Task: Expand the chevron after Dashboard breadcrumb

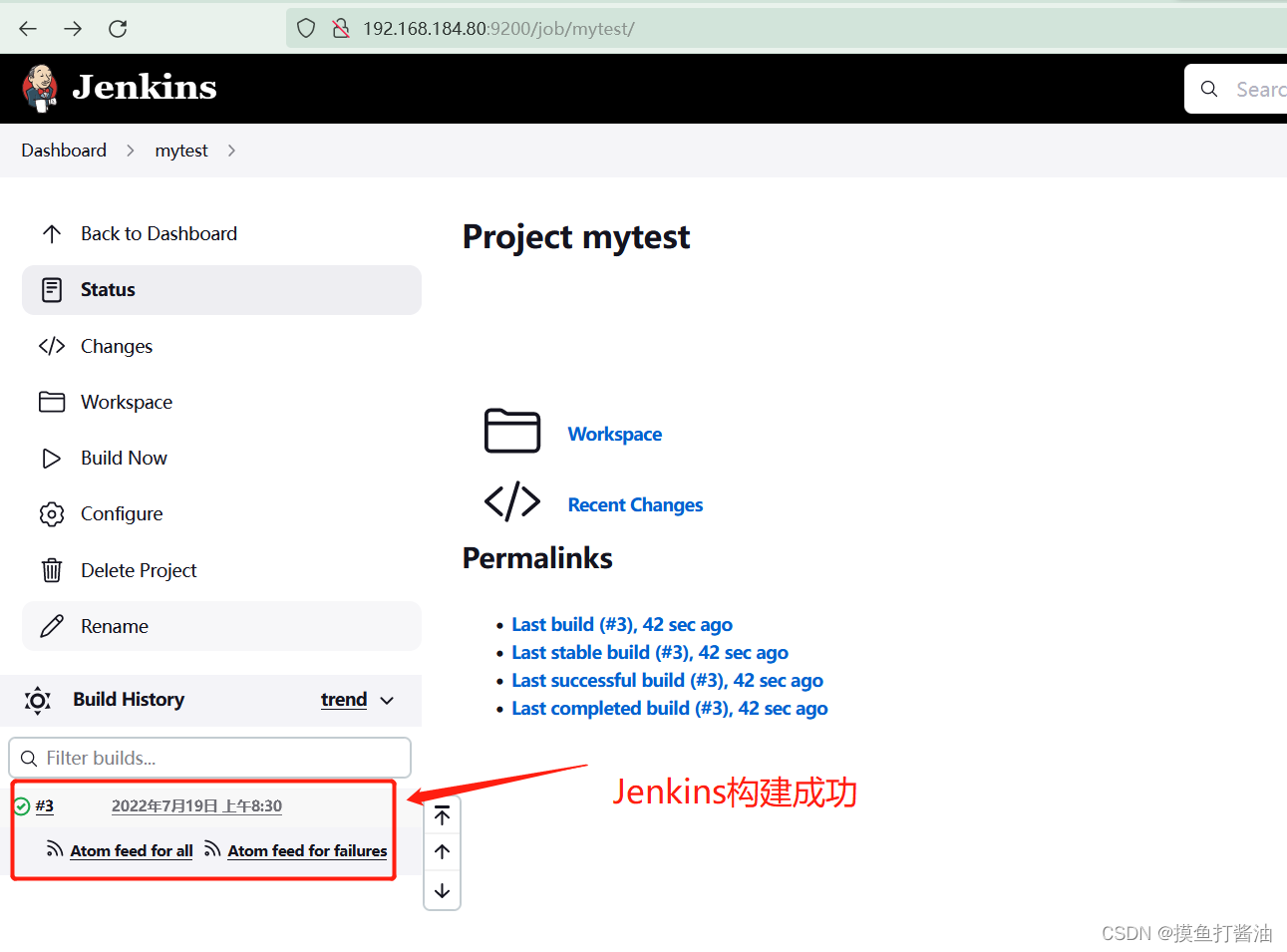Action: (130, 151)
